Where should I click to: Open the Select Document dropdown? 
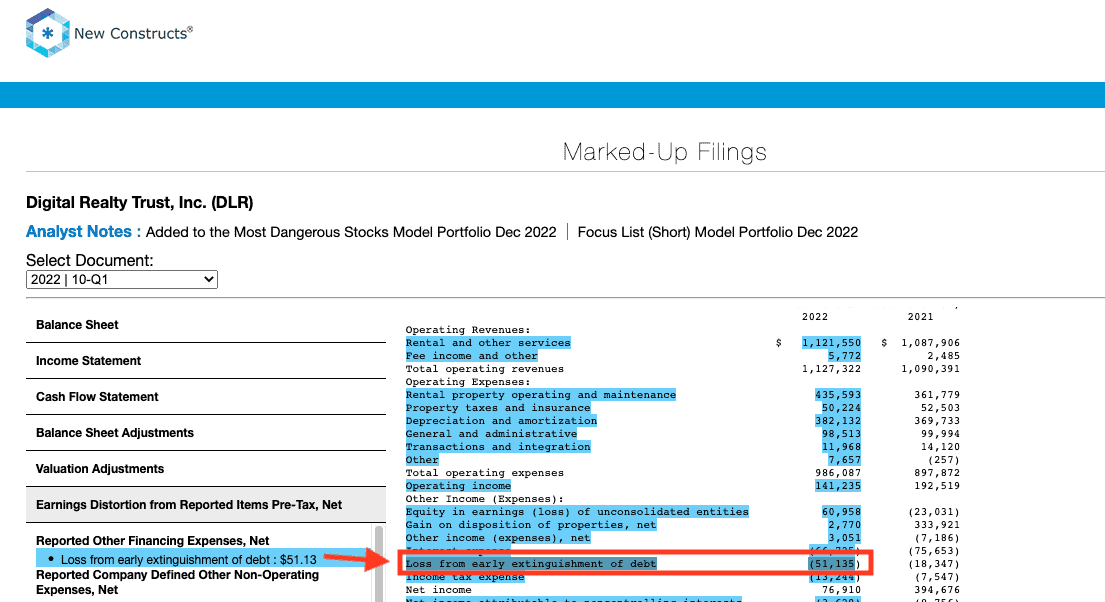(122, 279)
